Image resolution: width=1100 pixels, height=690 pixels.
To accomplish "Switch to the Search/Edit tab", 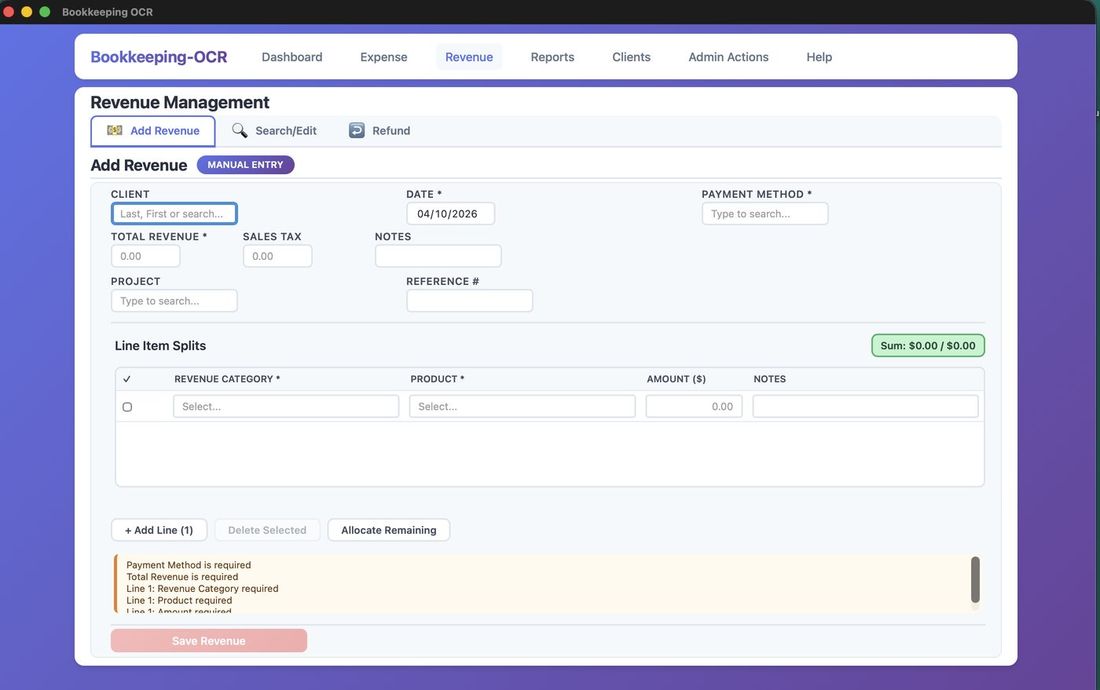I will [285, 130].
